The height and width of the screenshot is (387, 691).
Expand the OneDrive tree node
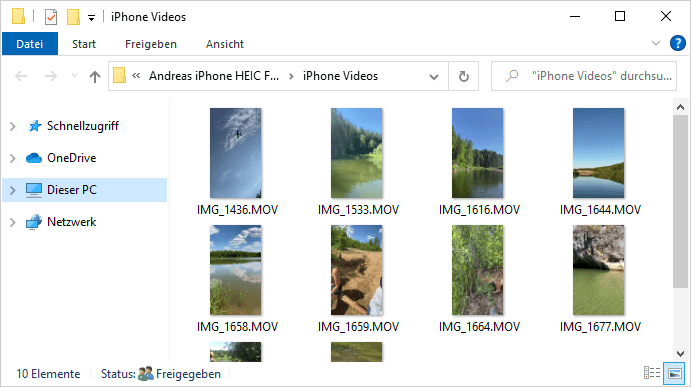pos(12,158)
